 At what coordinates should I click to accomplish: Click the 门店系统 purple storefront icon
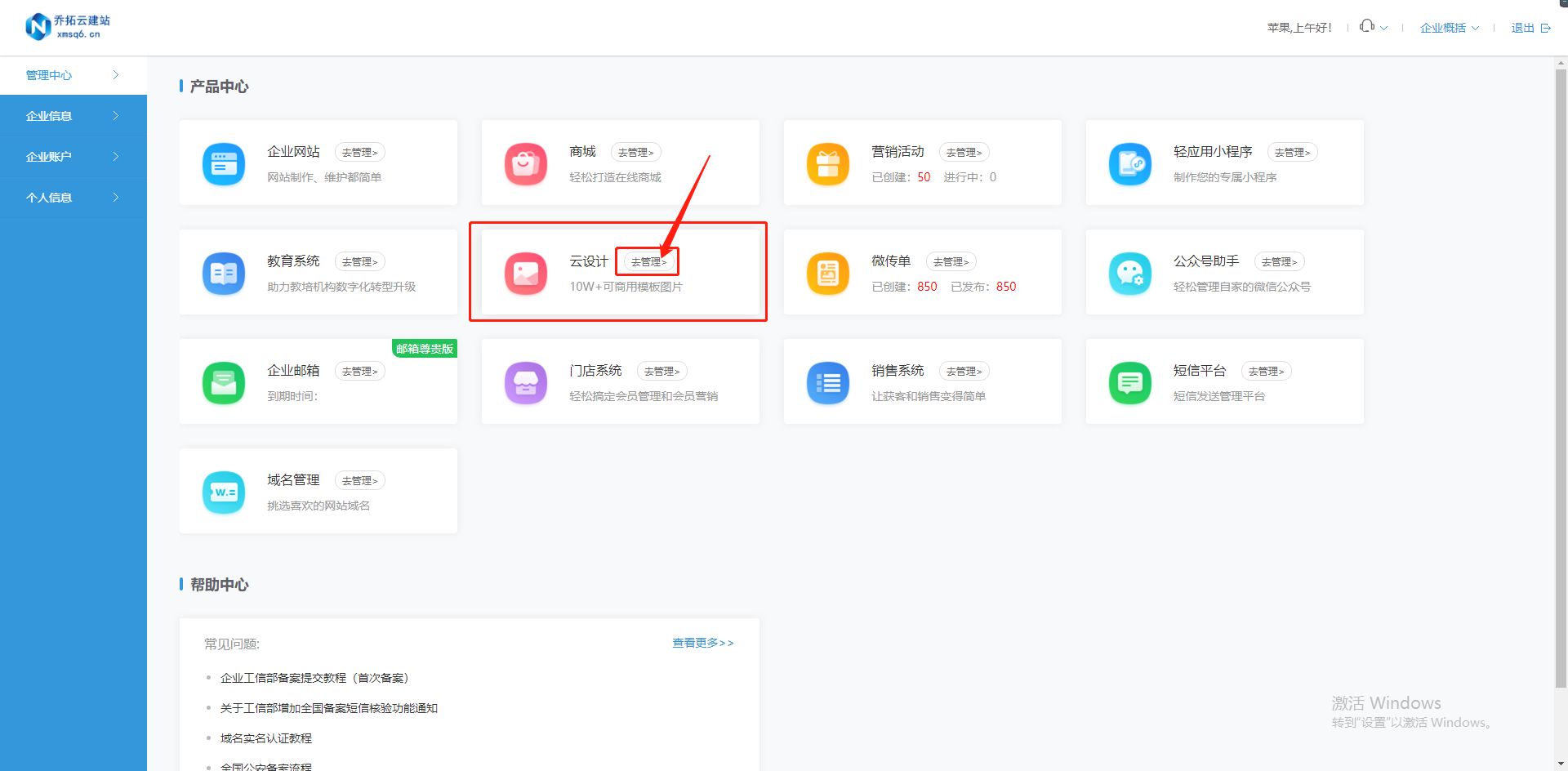(525, 382)
